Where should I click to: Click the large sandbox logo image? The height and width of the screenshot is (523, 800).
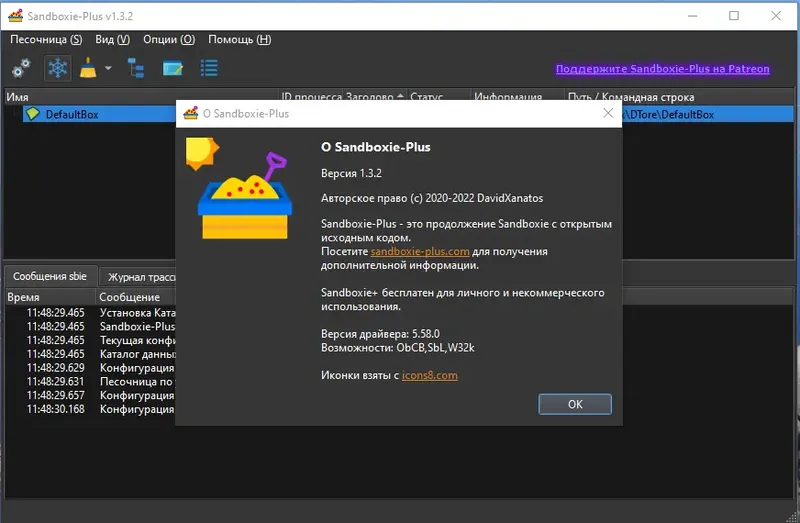pyautogui.click(x=239, y=188)
